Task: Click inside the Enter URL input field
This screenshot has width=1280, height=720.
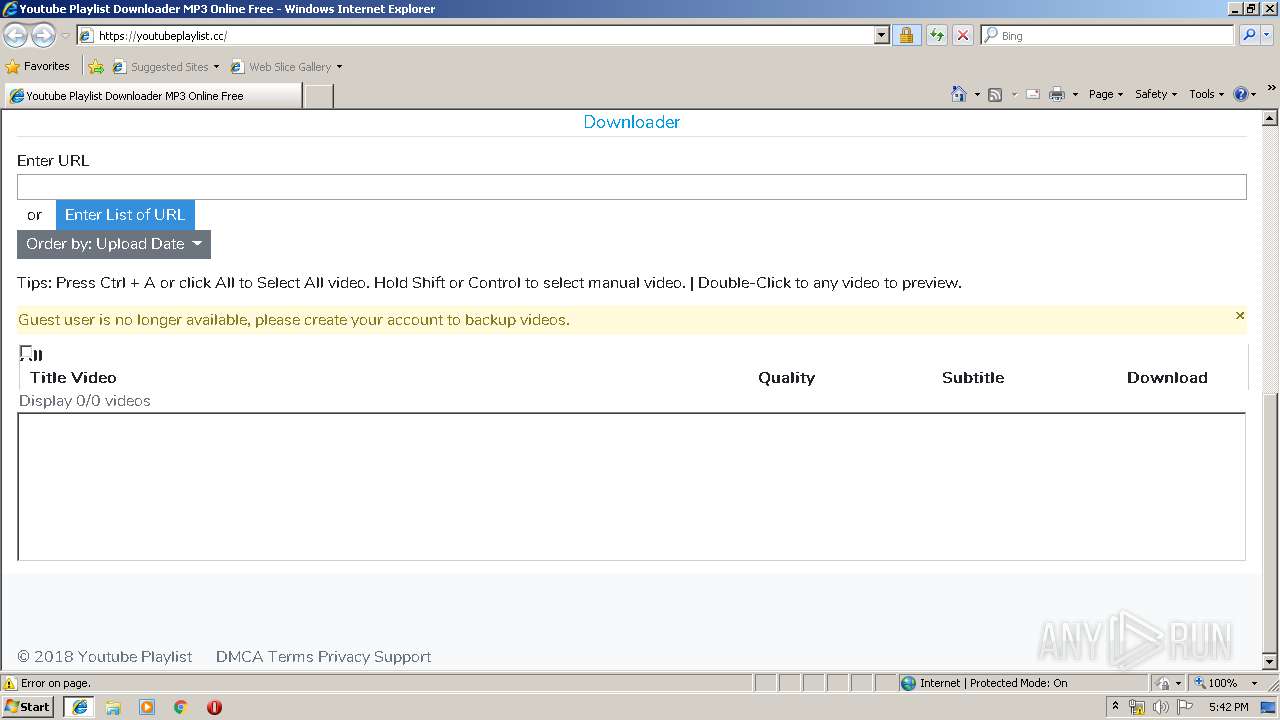Action: (x=632, y=187)
